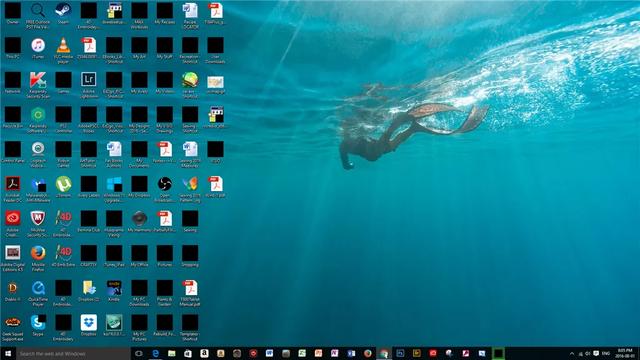Open File Explorer from the taskbar
This screenshot has width=640, height=360.
point(172,353)
